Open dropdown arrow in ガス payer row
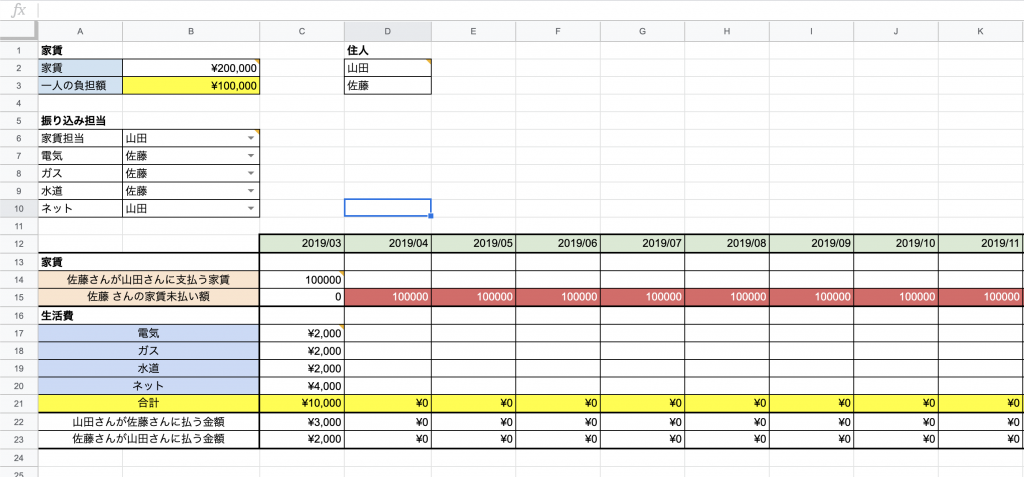Viewport: 1024px width, 477px height. [x=251, y=174]
